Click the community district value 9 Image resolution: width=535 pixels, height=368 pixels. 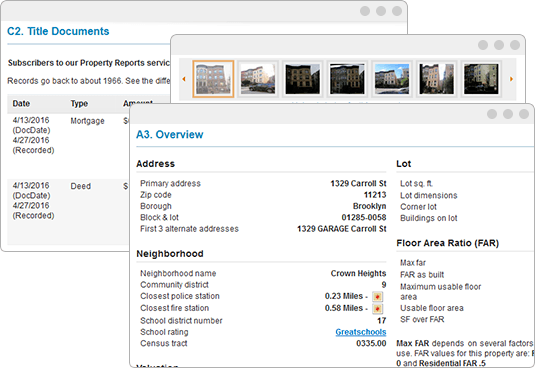(384, 284)
